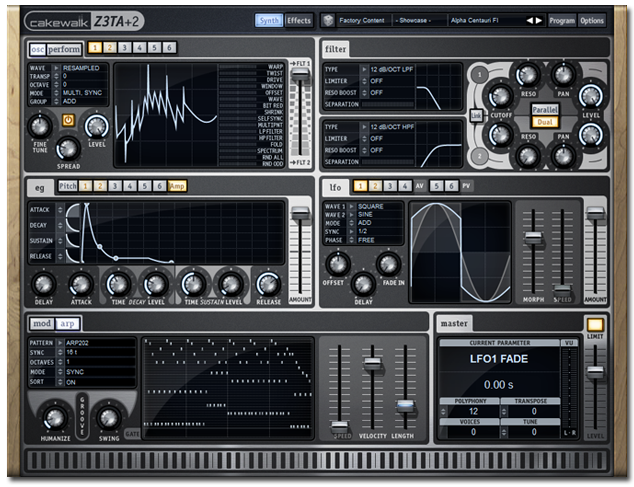Open the arp tab
Image resolution: width=634 pixels, height=487 pixels.
point(67,324)
